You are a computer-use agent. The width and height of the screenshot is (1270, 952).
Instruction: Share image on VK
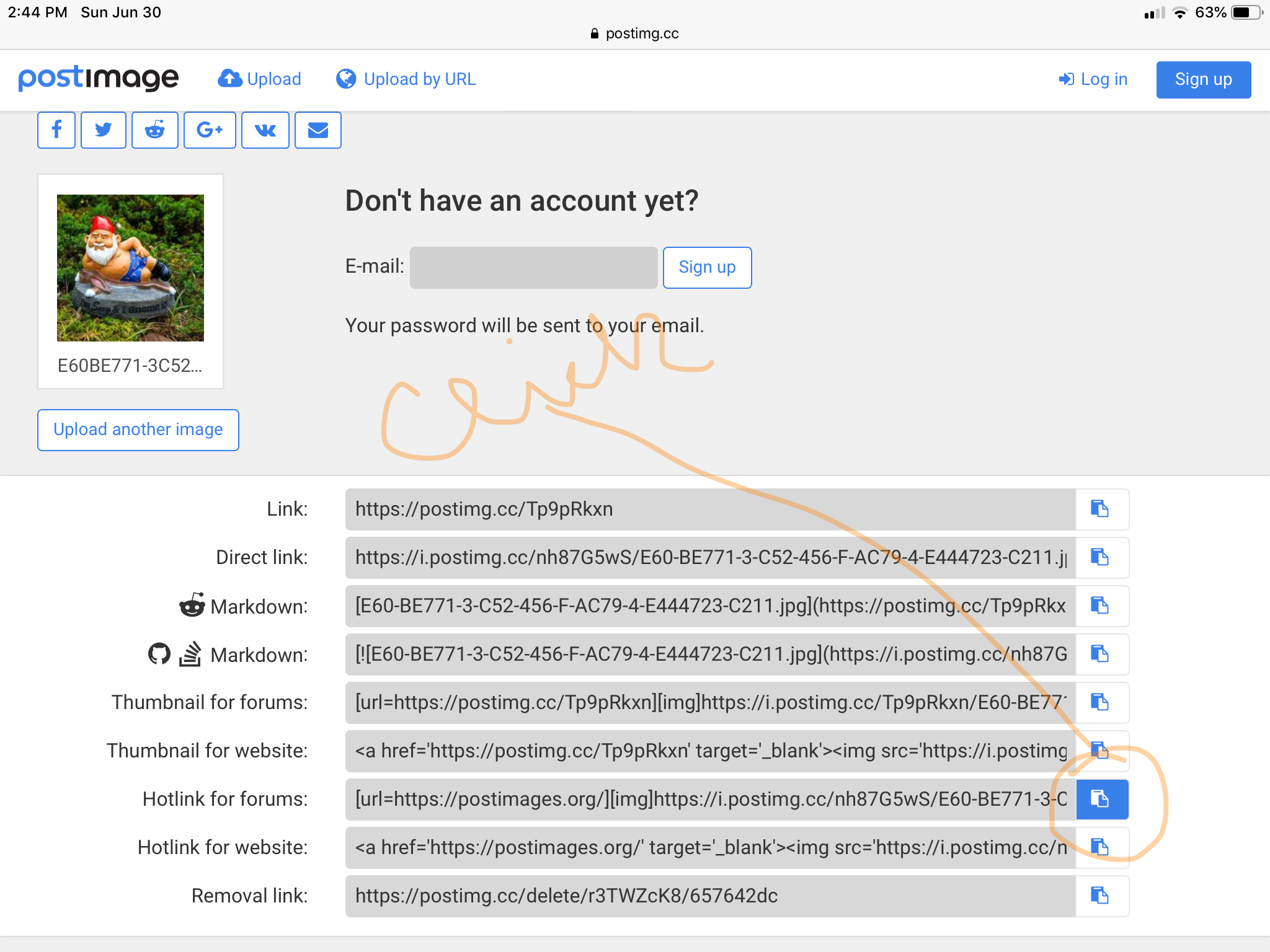click(x=265, y=130)
